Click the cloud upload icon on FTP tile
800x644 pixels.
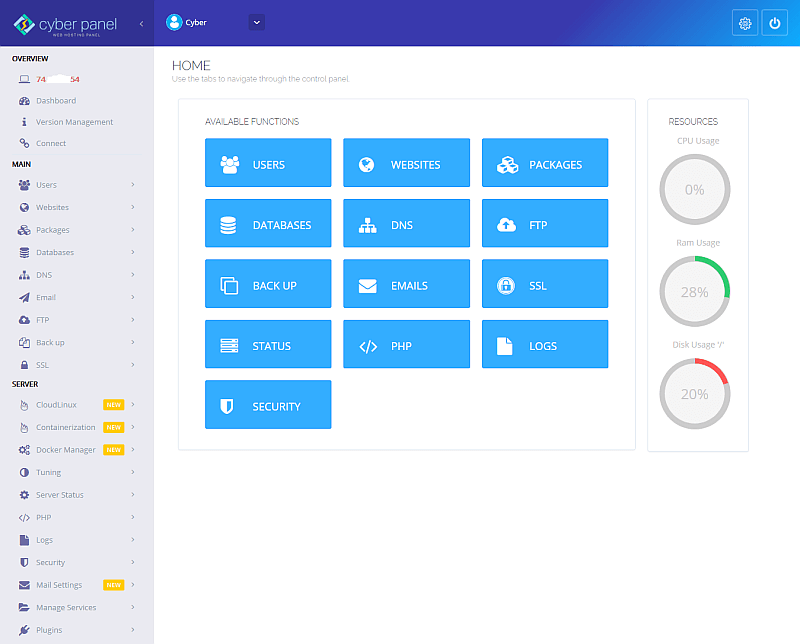click(506, 225)
